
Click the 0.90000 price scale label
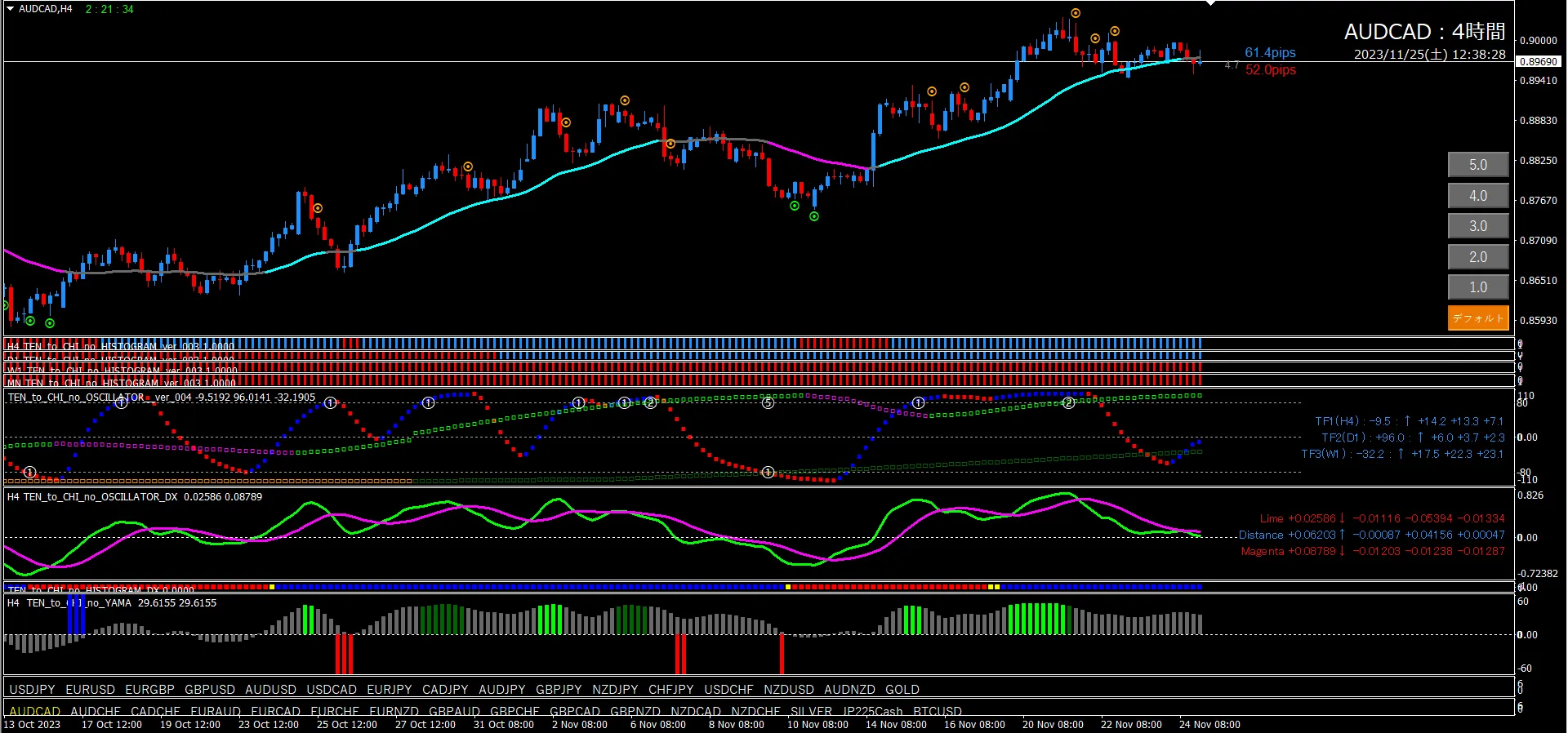click(x=1538, y=41)
